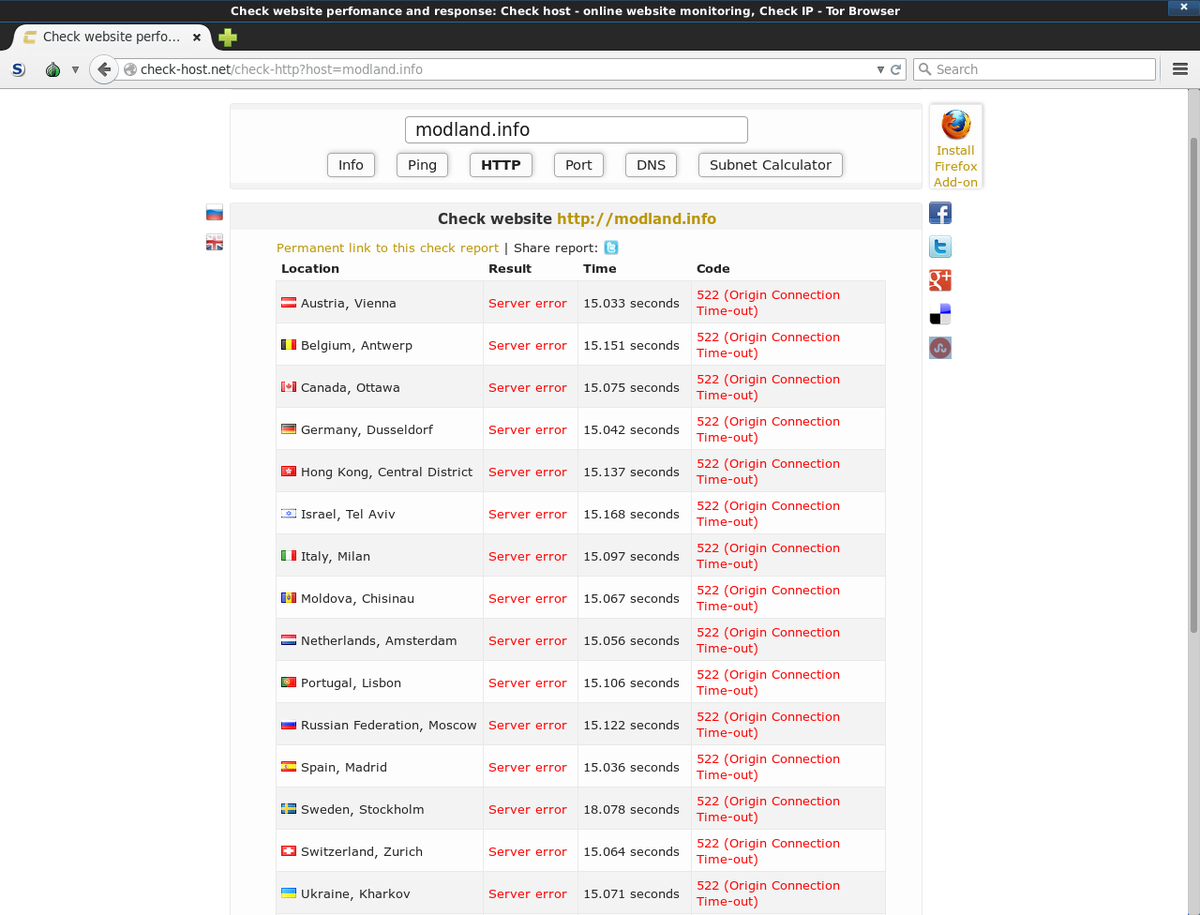Open a new browser tab with plus button
1200x915 pixels.
[x=227, y=36]
